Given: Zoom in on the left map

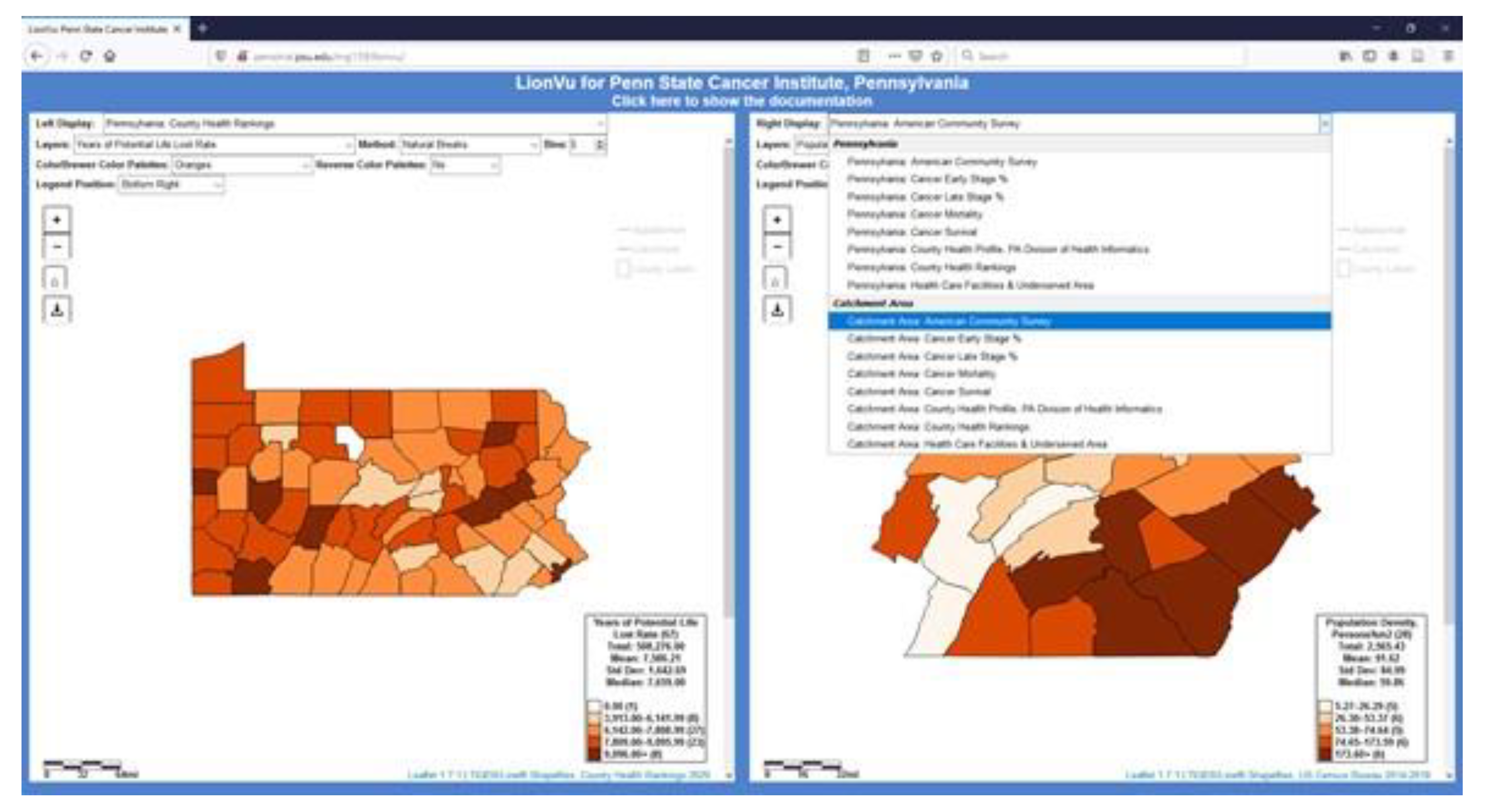Looking at the screenshot, I should [x=57, y=220].
